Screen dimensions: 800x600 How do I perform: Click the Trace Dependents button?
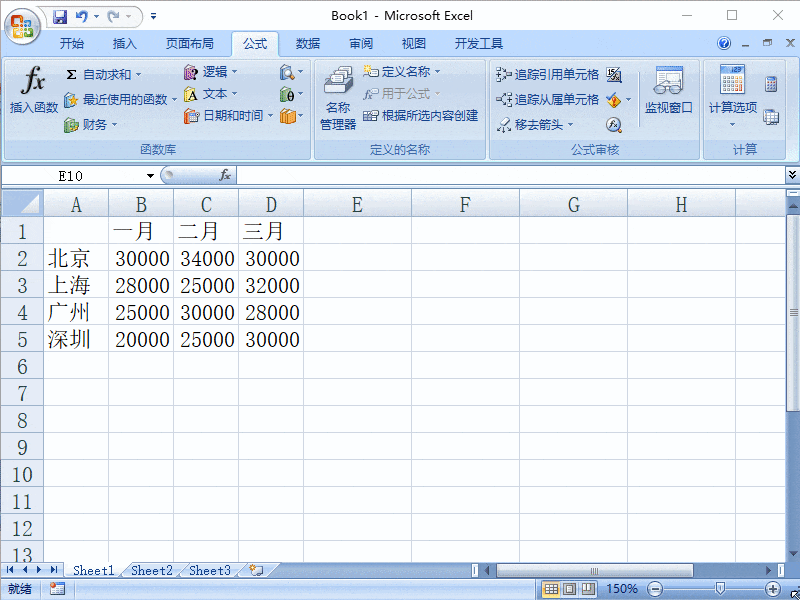[x=548, y=99]
